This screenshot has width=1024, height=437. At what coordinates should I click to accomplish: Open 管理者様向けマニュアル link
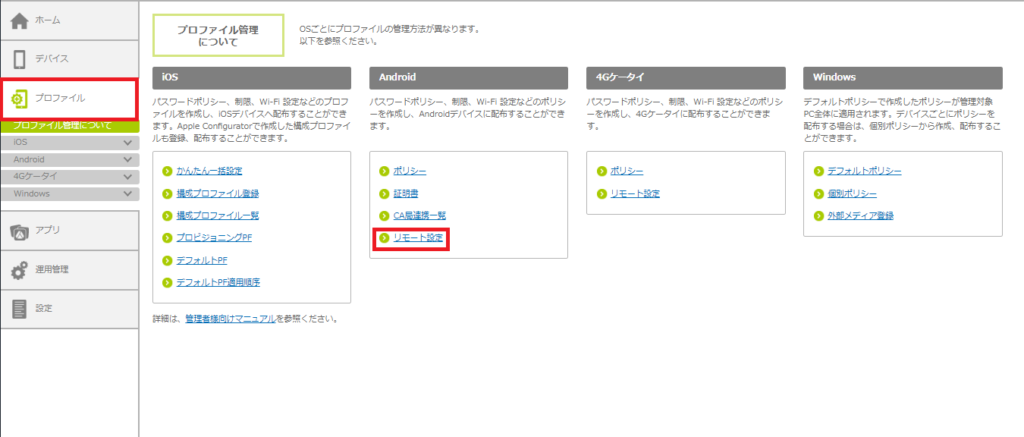click(x=231, y=320)
